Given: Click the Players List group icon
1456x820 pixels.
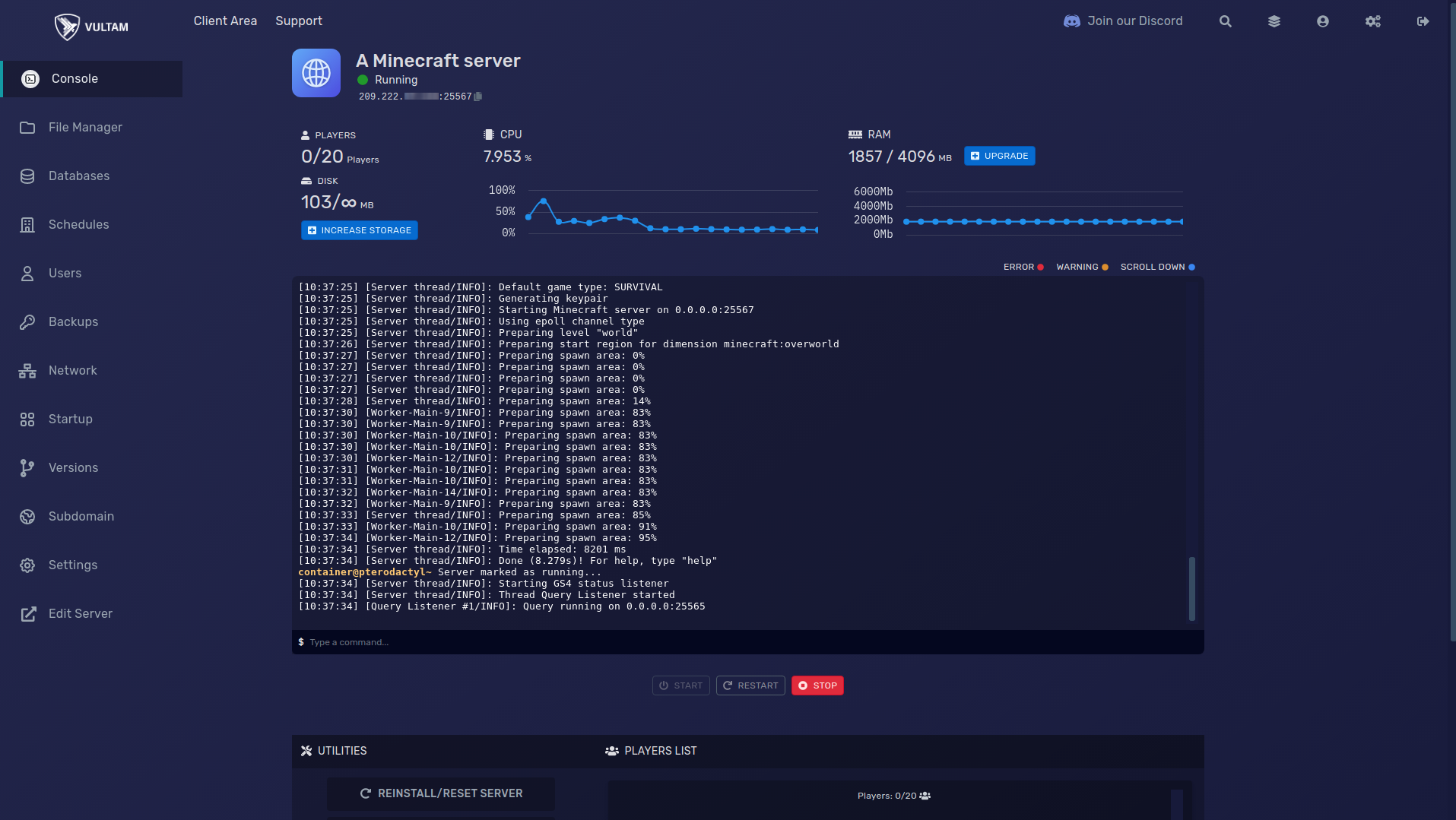Looking at the screenshot, I should [611, 751].
